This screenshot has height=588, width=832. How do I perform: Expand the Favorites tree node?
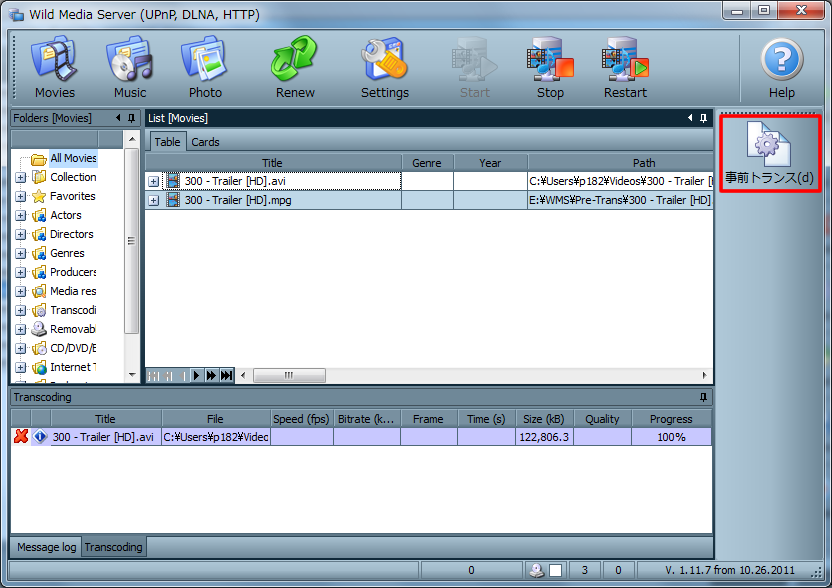20,196
